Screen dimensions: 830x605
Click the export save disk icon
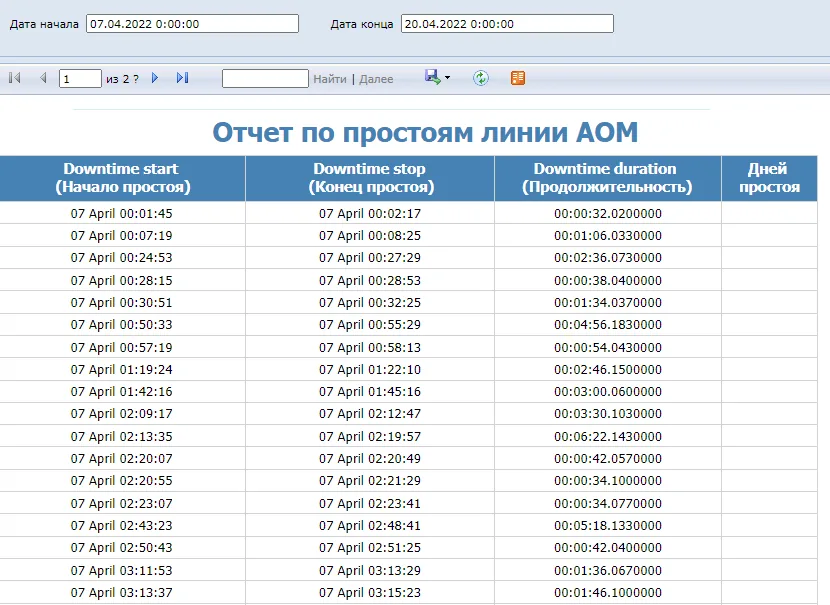(x=432, y=78)
